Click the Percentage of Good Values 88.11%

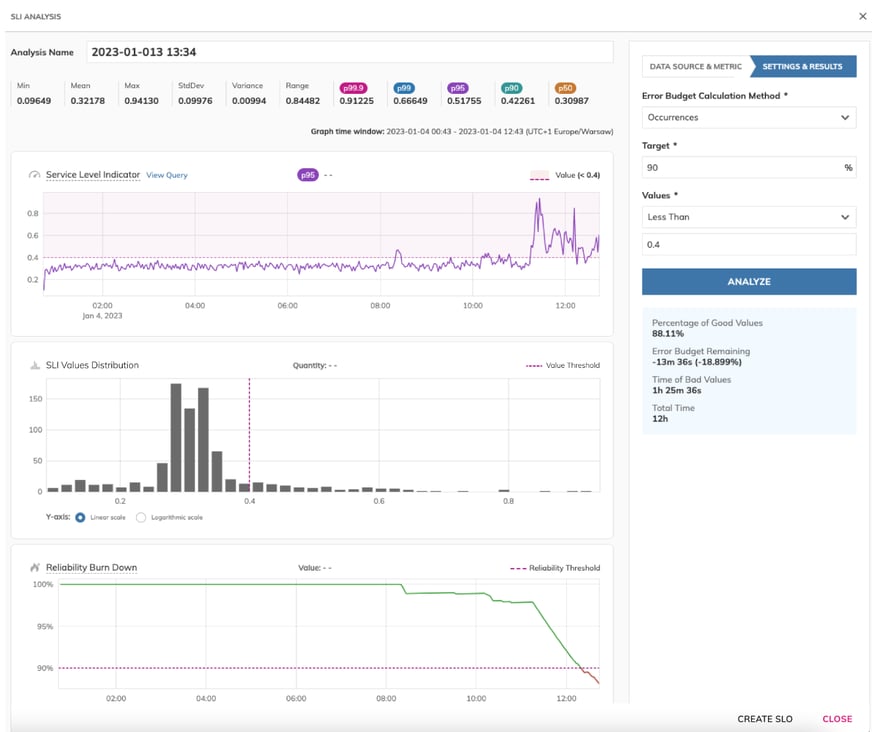click(668, 334)
